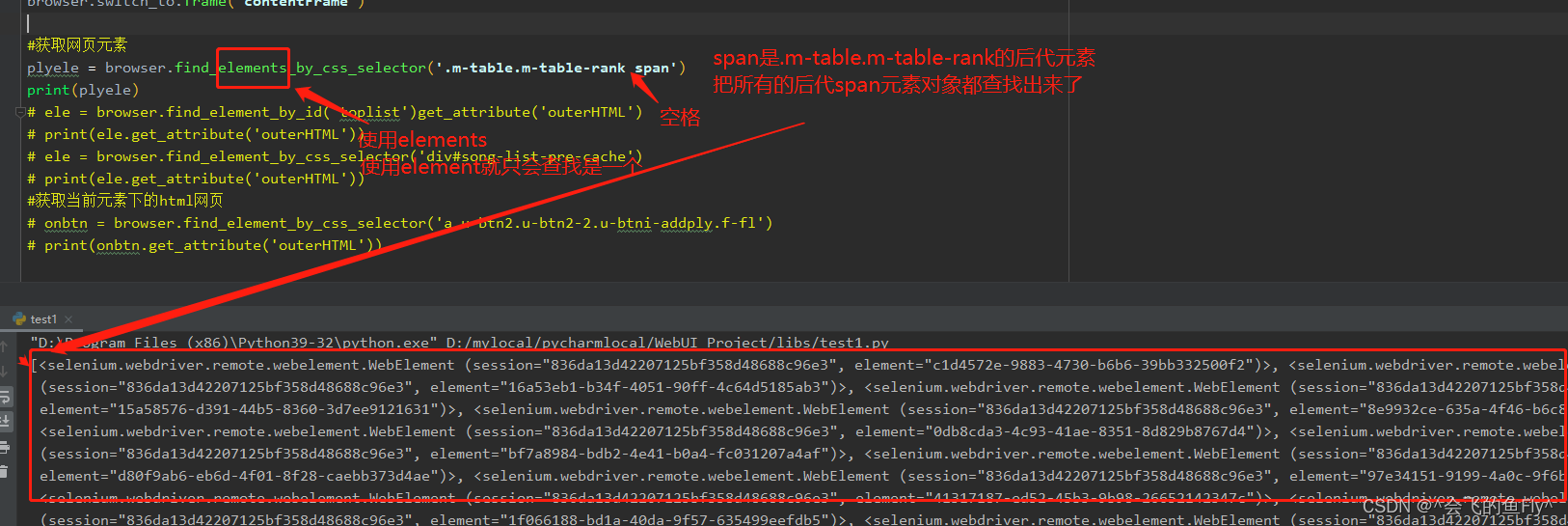Click the '# print(onbtn.get_attribute' line
This screenshot has height=526, width=1568.
204,245
